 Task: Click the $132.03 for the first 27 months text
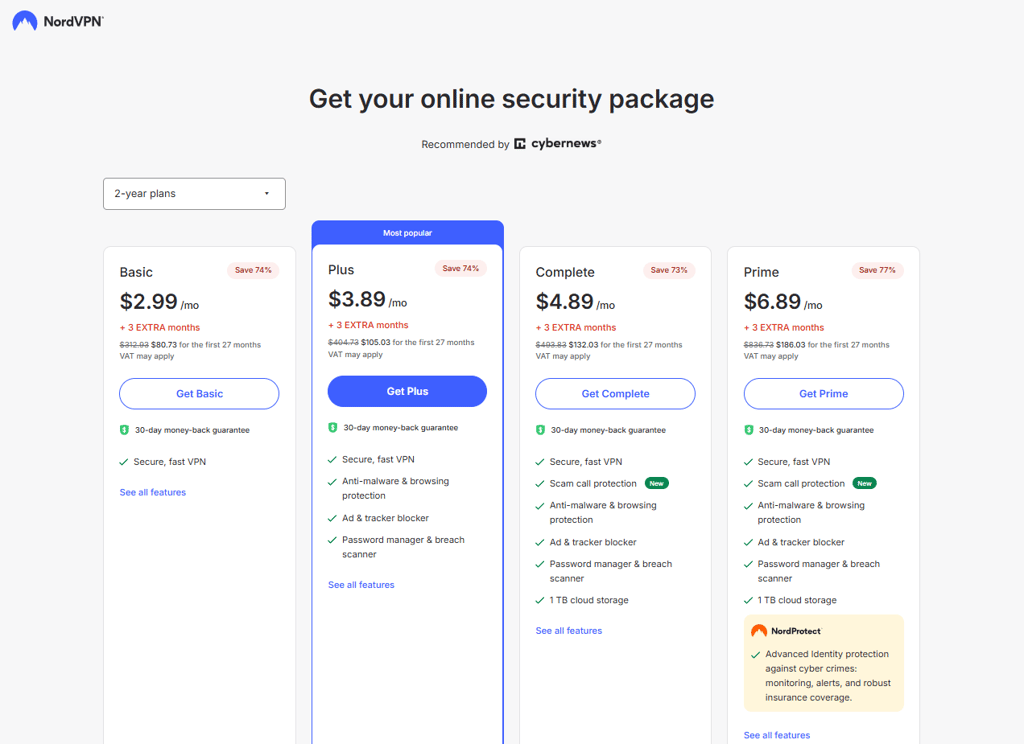(625, 345)
